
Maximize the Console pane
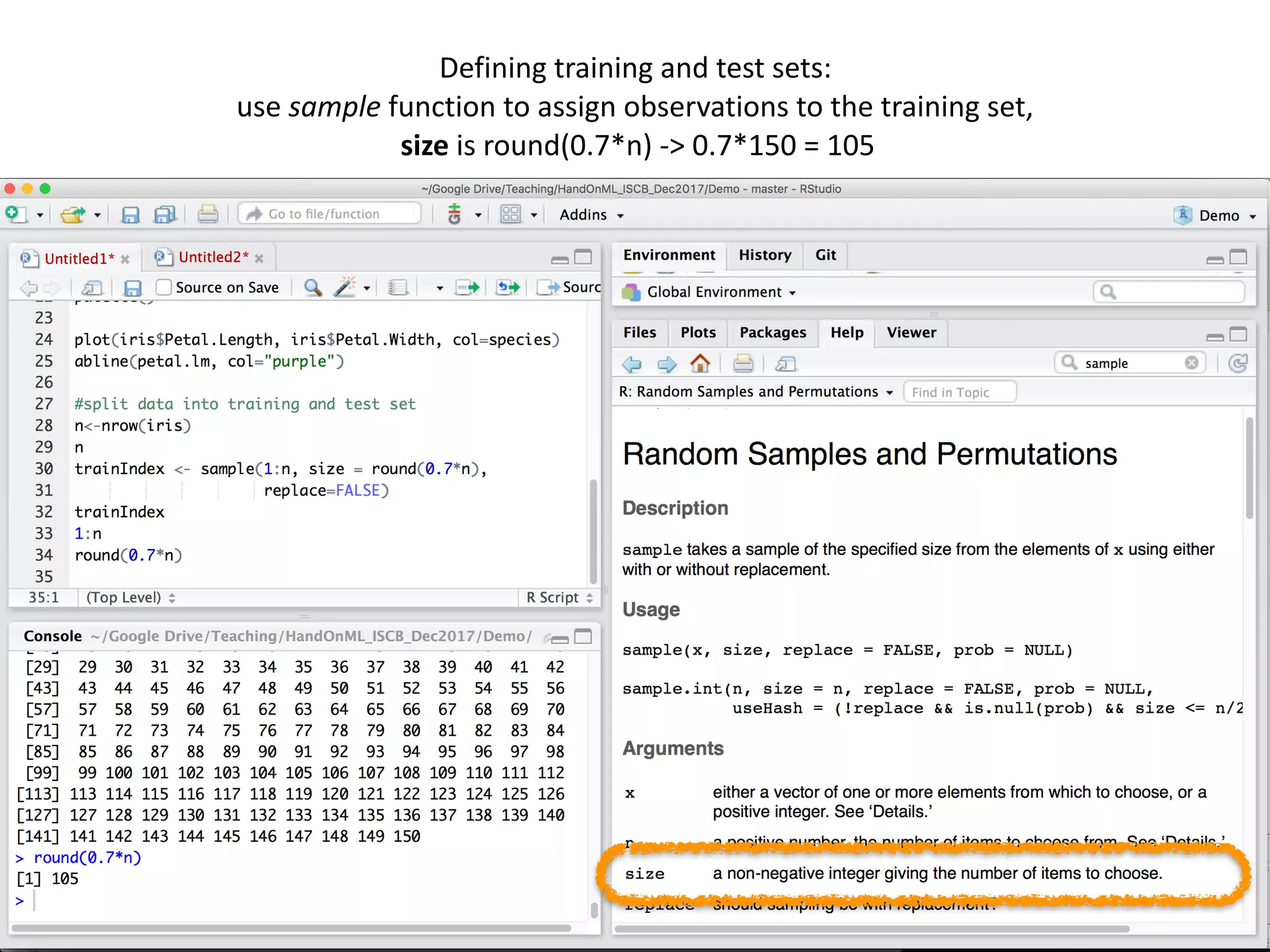click(583, 637)
